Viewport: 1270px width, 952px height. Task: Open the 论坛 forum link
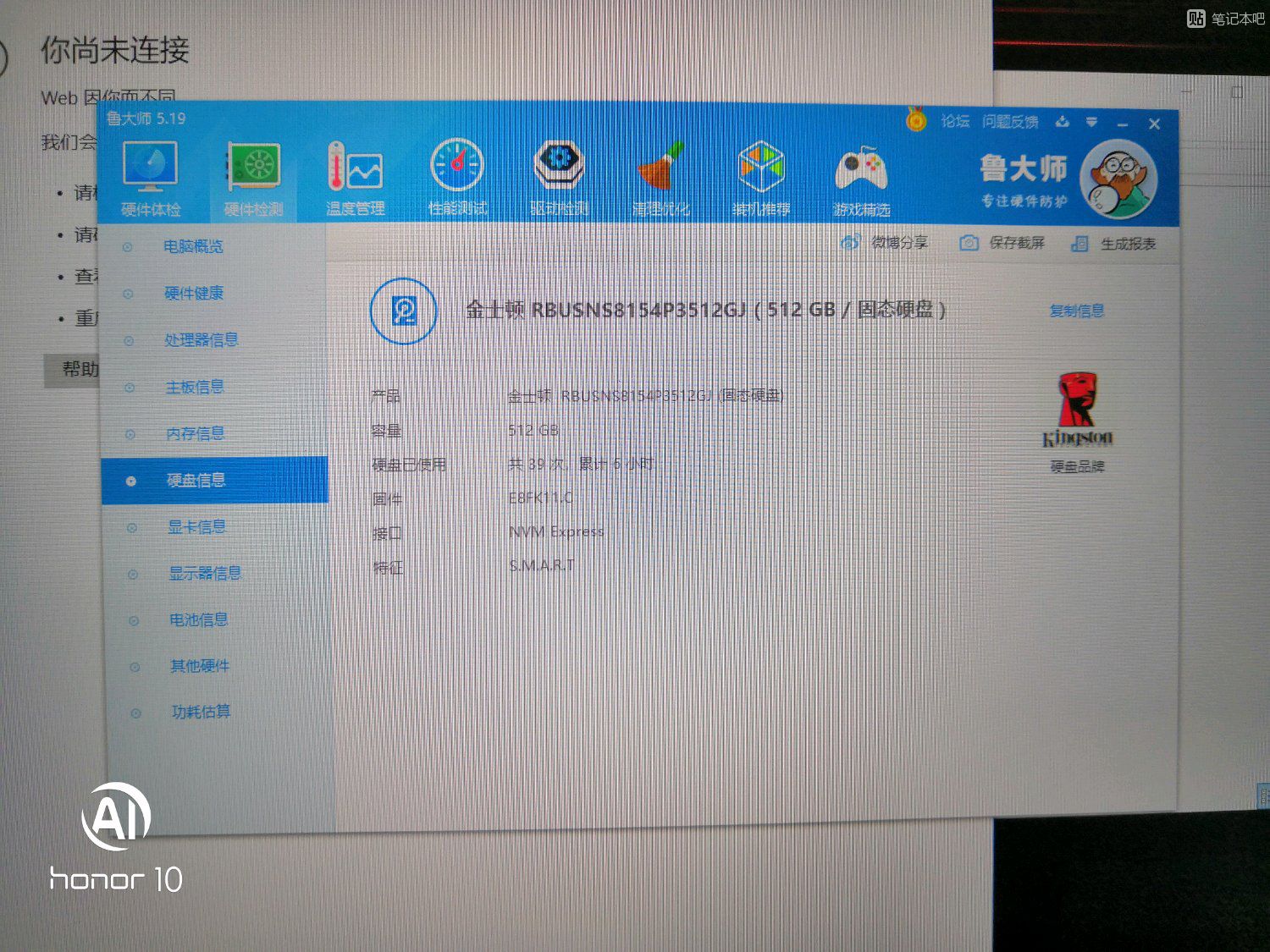tap(955, 121)
